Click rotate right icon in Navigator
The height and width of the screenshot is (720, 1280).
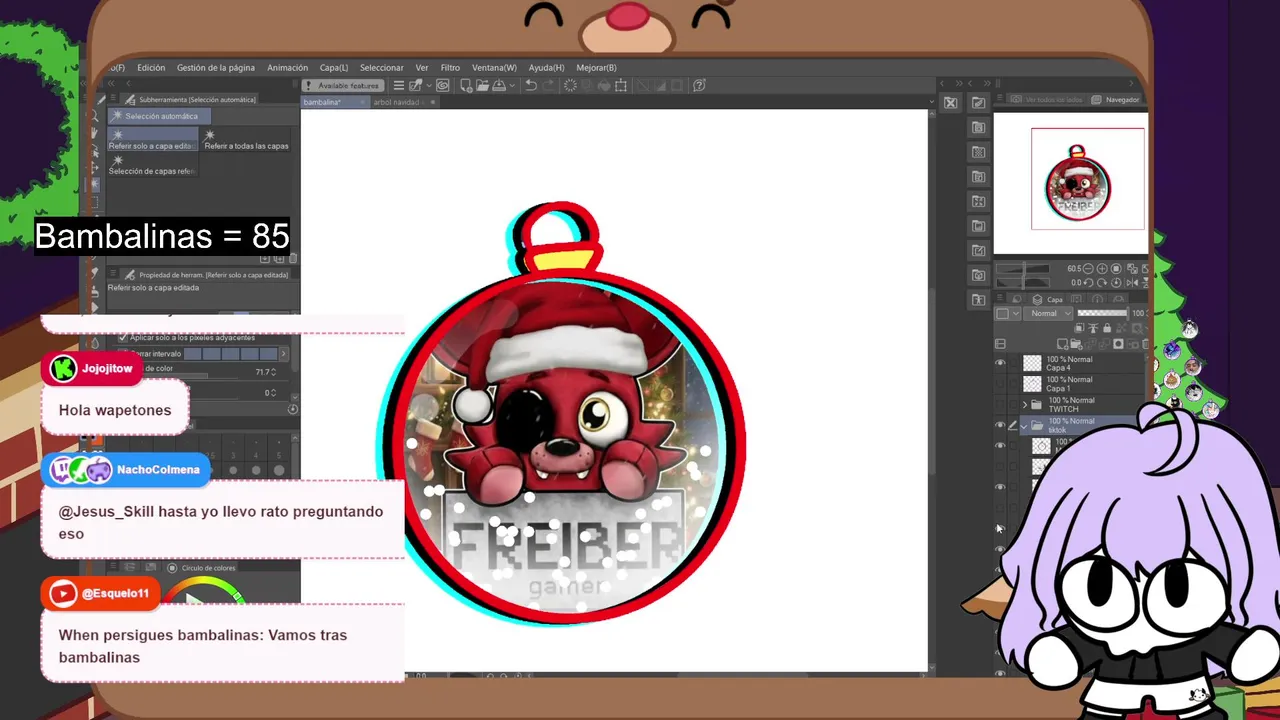tap(1102, 283)
